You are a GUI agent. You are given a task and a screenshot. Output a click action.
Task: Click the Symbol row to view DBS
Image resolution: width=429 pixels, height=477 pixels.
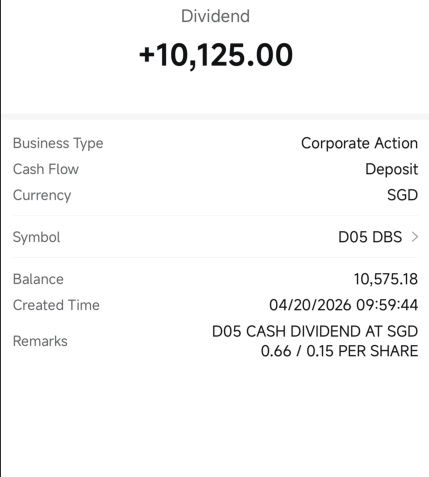point(215,237)
